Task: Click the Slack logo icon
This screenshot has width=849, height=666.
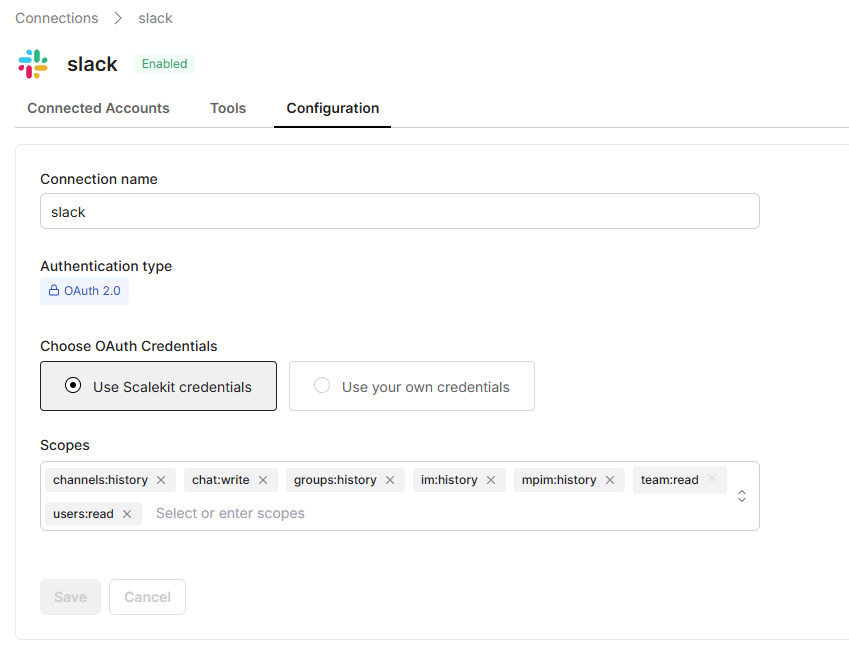Action: [33, 64]
